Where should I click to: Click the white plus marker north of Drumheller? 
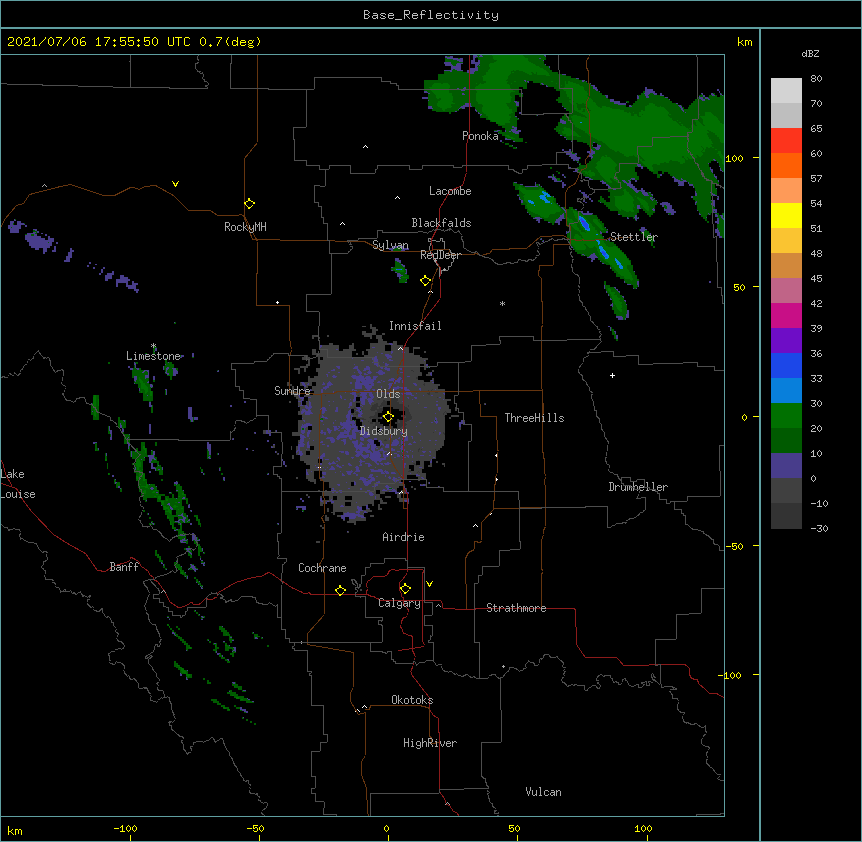tap(612, 375)
